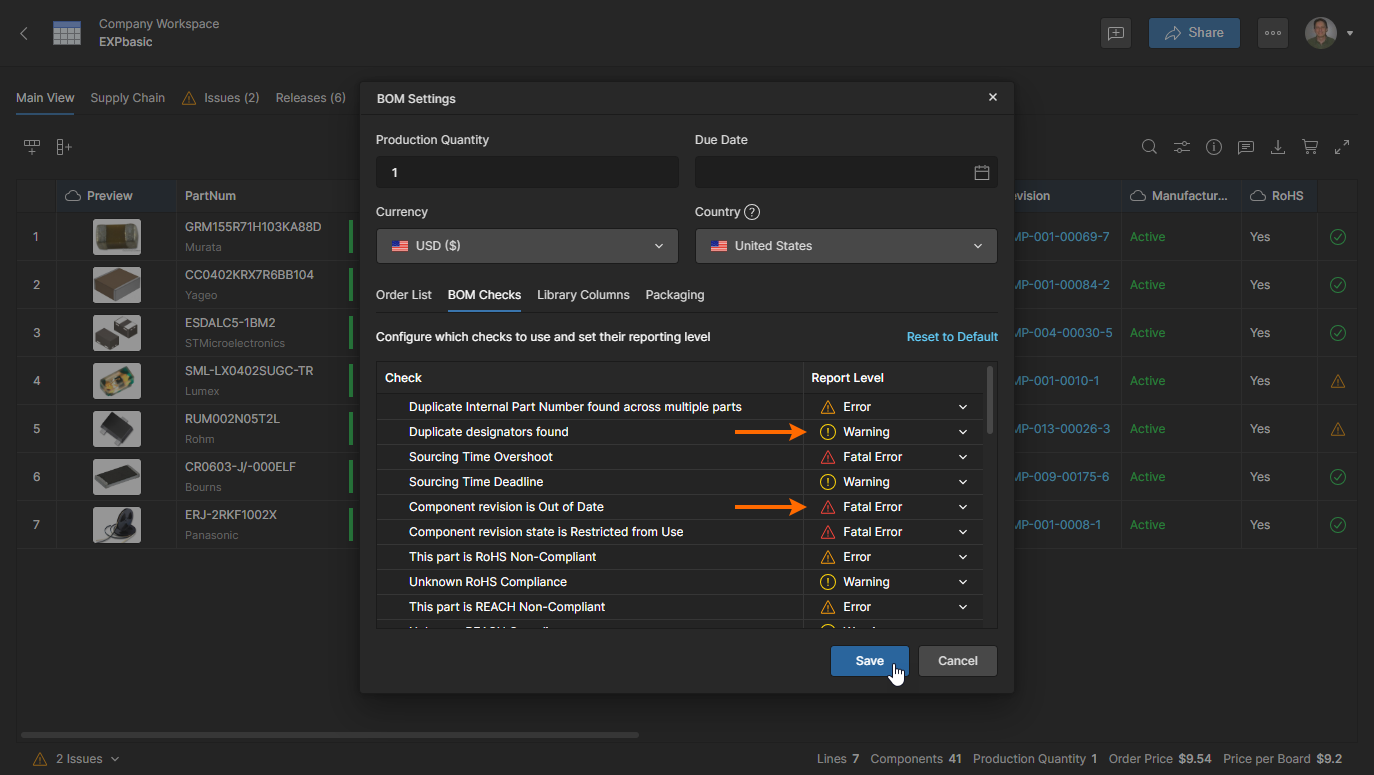Click the add comment icon beside Share
This screenshot has height=775, width=1374.
(1115, 33)
